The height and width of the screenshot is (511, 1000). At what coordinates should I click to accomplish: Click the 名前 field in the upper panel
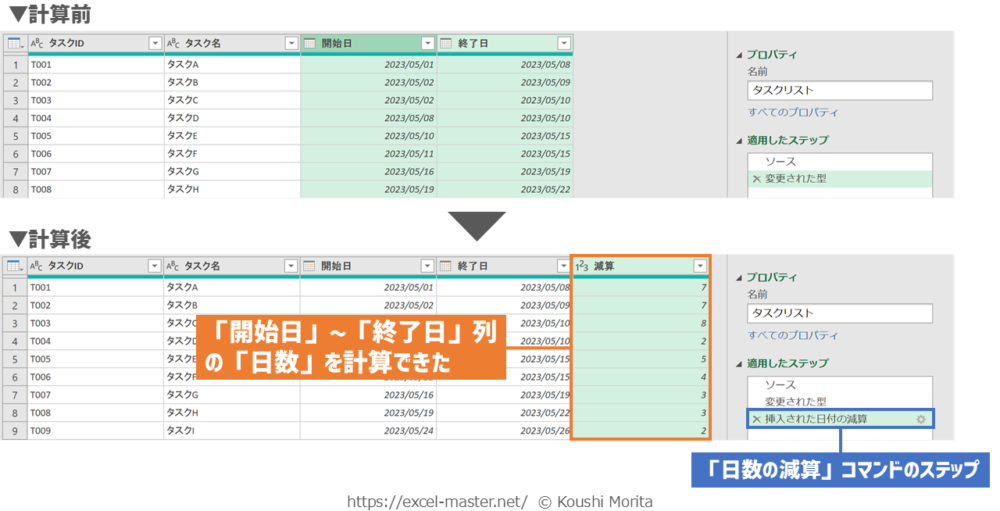point(839,90)
